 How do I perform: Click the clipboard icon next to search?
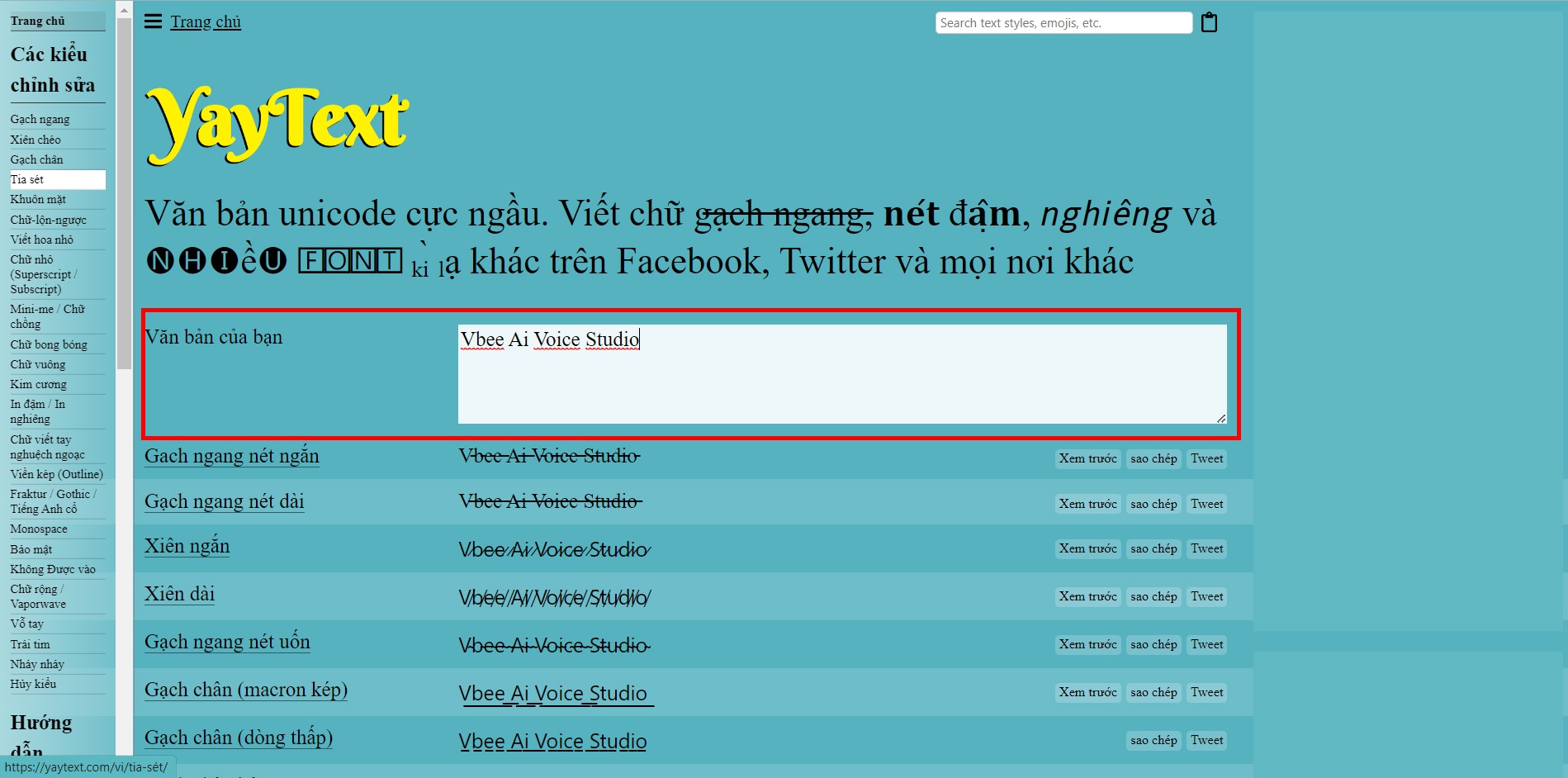tap(1208, 22)
